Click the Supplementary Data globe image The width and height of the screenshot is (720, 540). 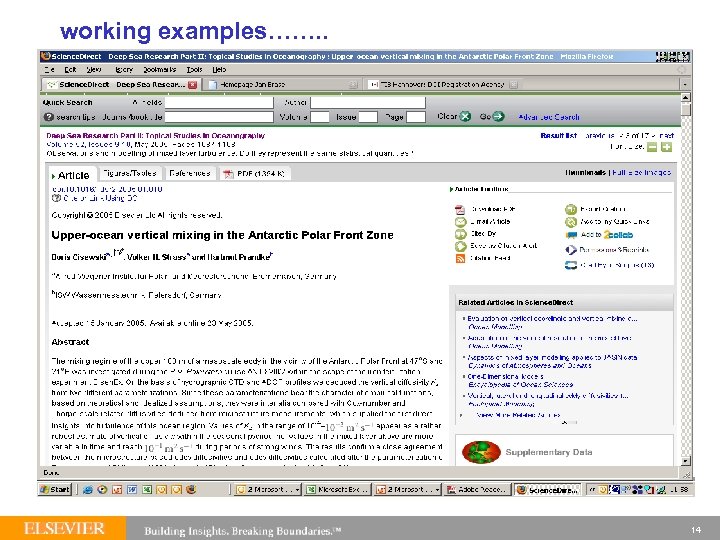[x=481, y=452]
